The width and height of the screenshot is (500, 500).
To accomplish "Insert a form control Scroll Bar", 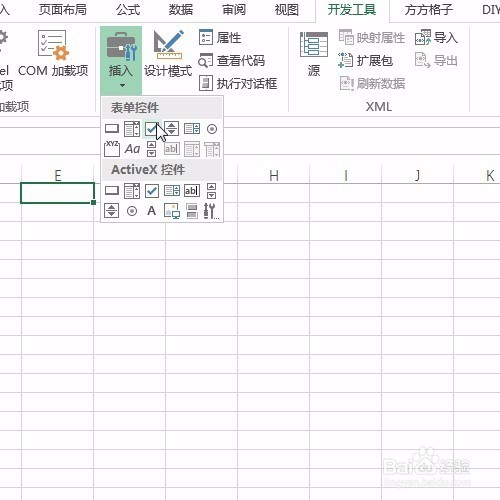I will (x=151, y=149).
